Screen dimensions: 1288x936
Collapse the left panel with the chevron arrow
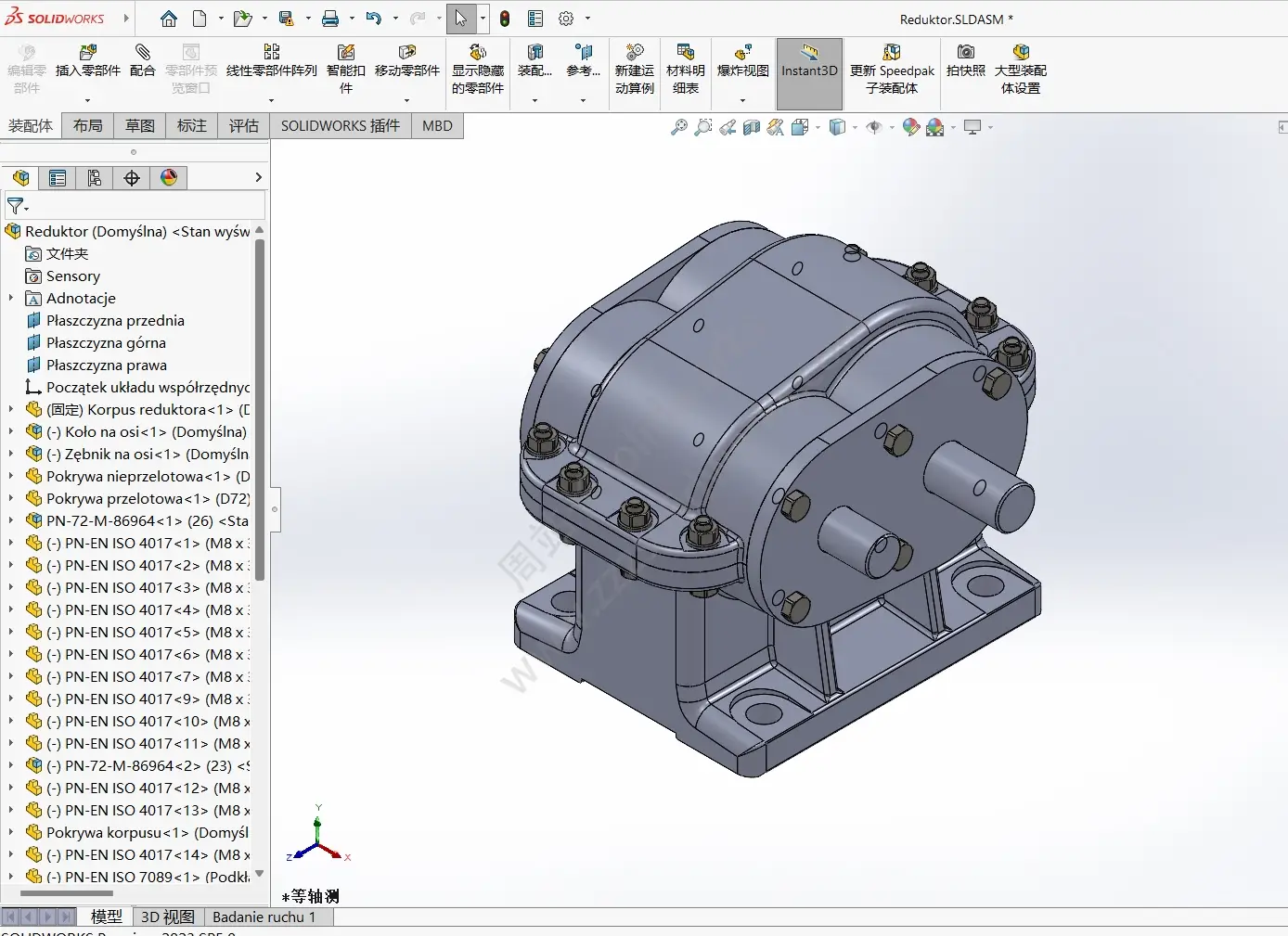pyautogui.click(x=258, y=177)
